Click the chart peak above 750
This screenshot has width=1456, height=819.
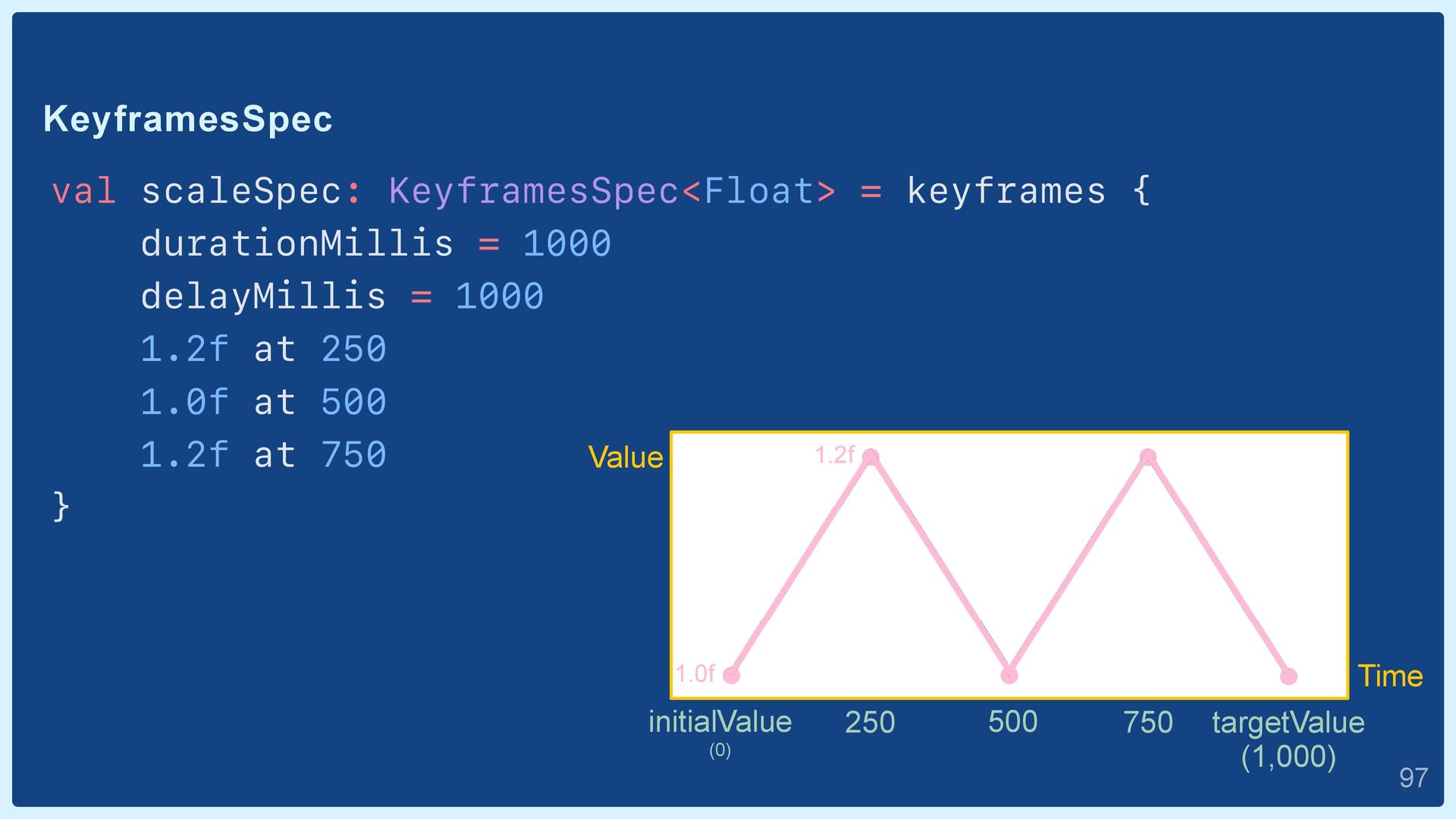(1148, 457)
